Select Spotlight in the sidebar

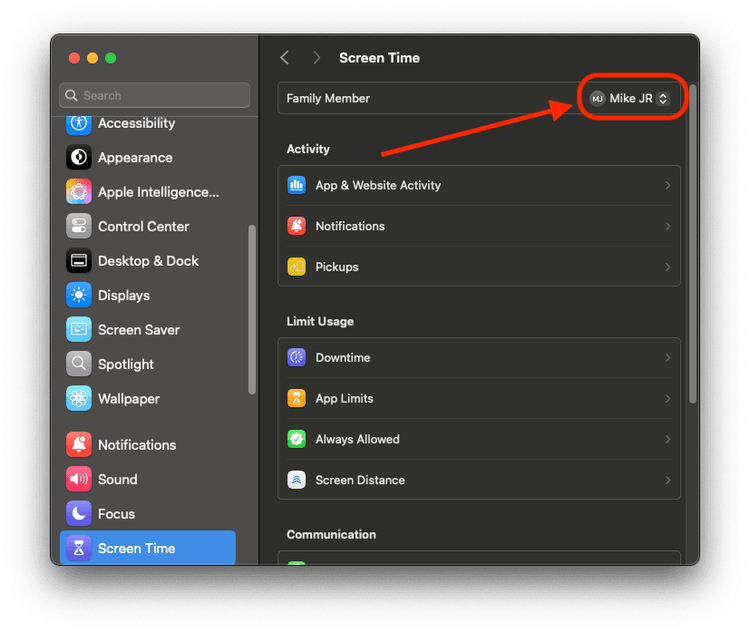tap(148, 364)
